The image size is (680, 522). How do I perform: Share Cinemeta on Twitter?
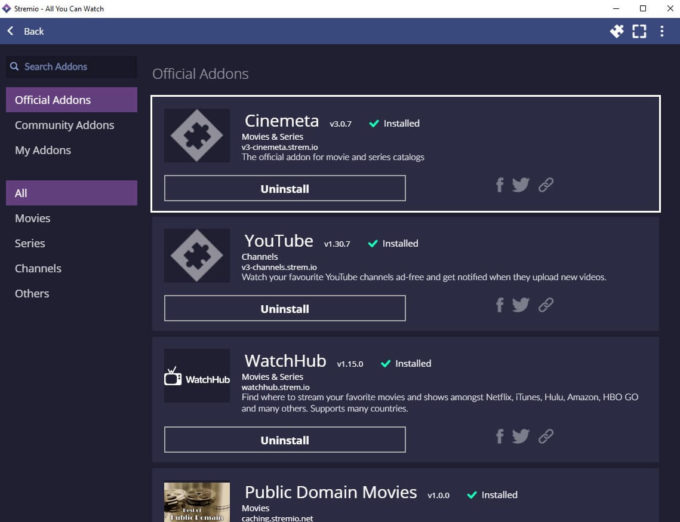point(521,185)
